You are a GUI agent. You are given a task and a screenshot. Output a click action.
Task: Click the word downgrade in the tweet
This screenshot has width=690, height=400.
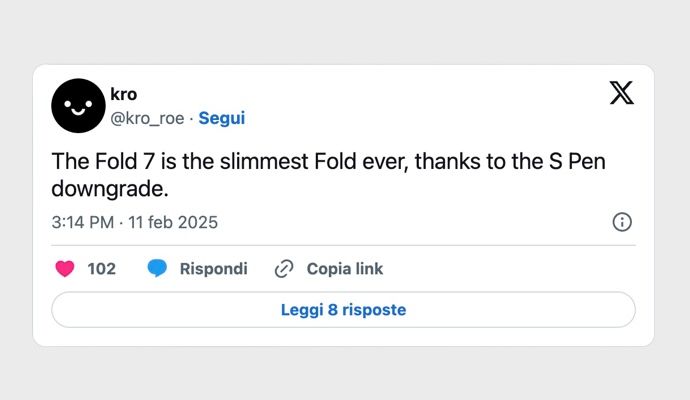coord(110,189)
